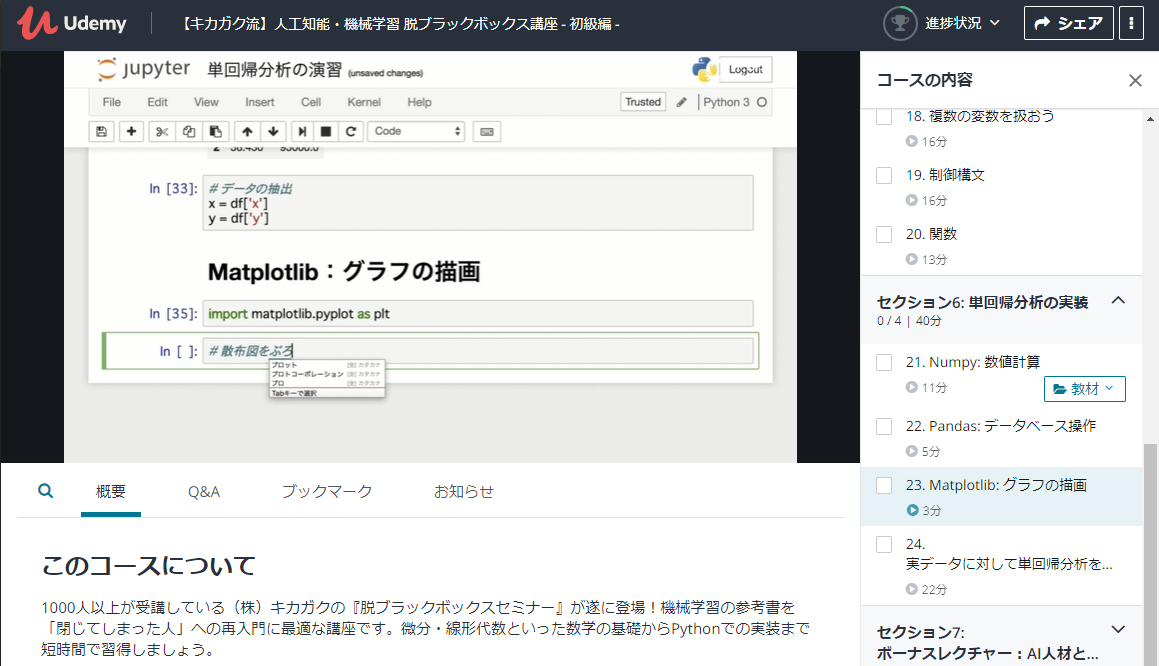1159x666 pixels.
Task: Open the Jupyter Cell menu
Action: tap(310, 102)
